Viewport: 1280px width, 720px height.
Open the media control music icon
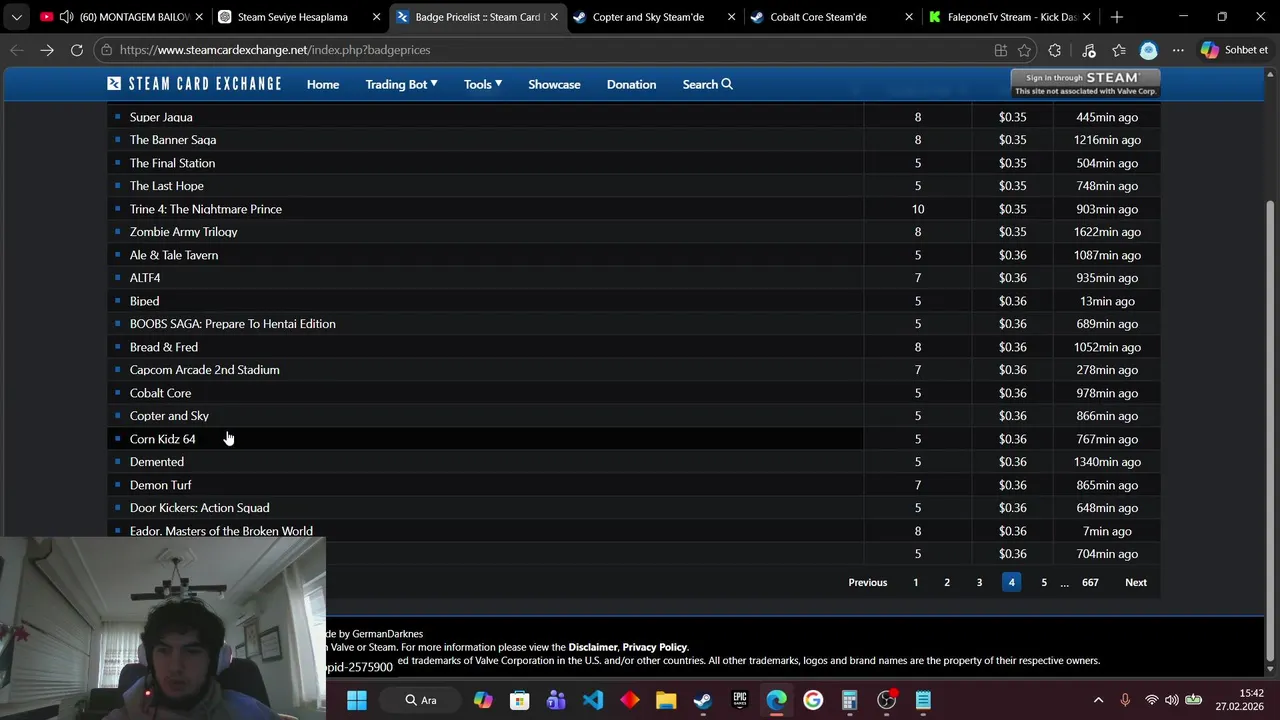point(1089,50)
